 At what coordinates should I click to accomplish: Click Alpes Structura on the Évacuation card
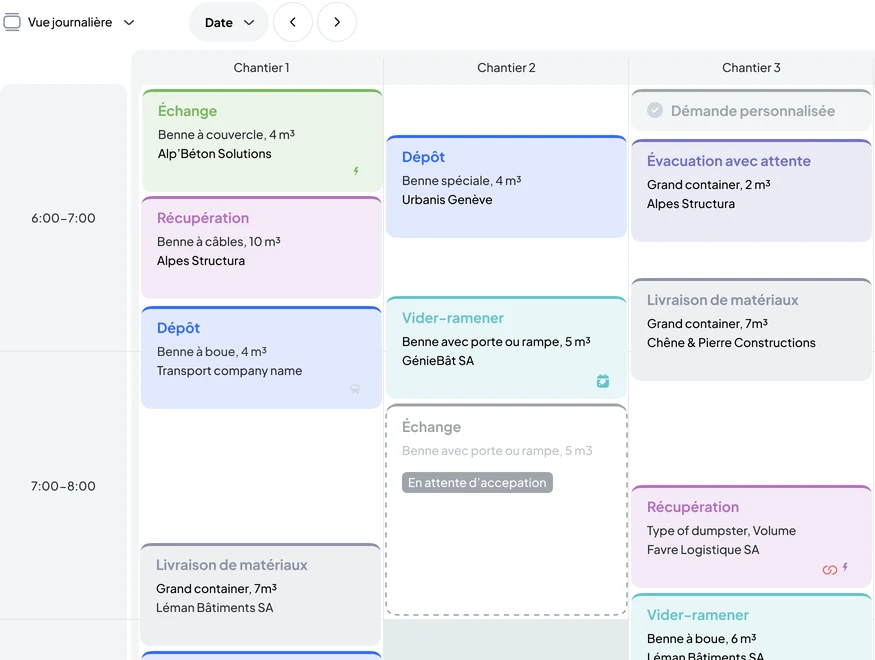click(x=691, y=204)
